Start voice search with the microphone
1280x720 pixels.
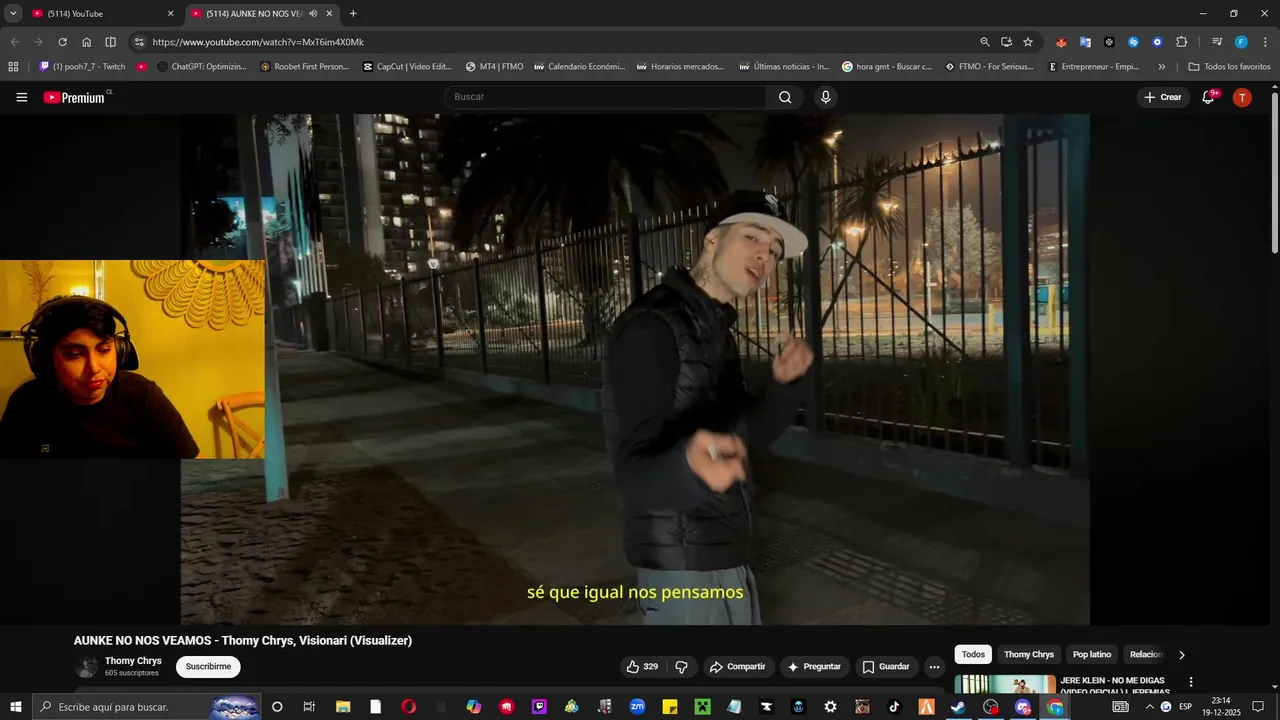(x=825, y=97)
